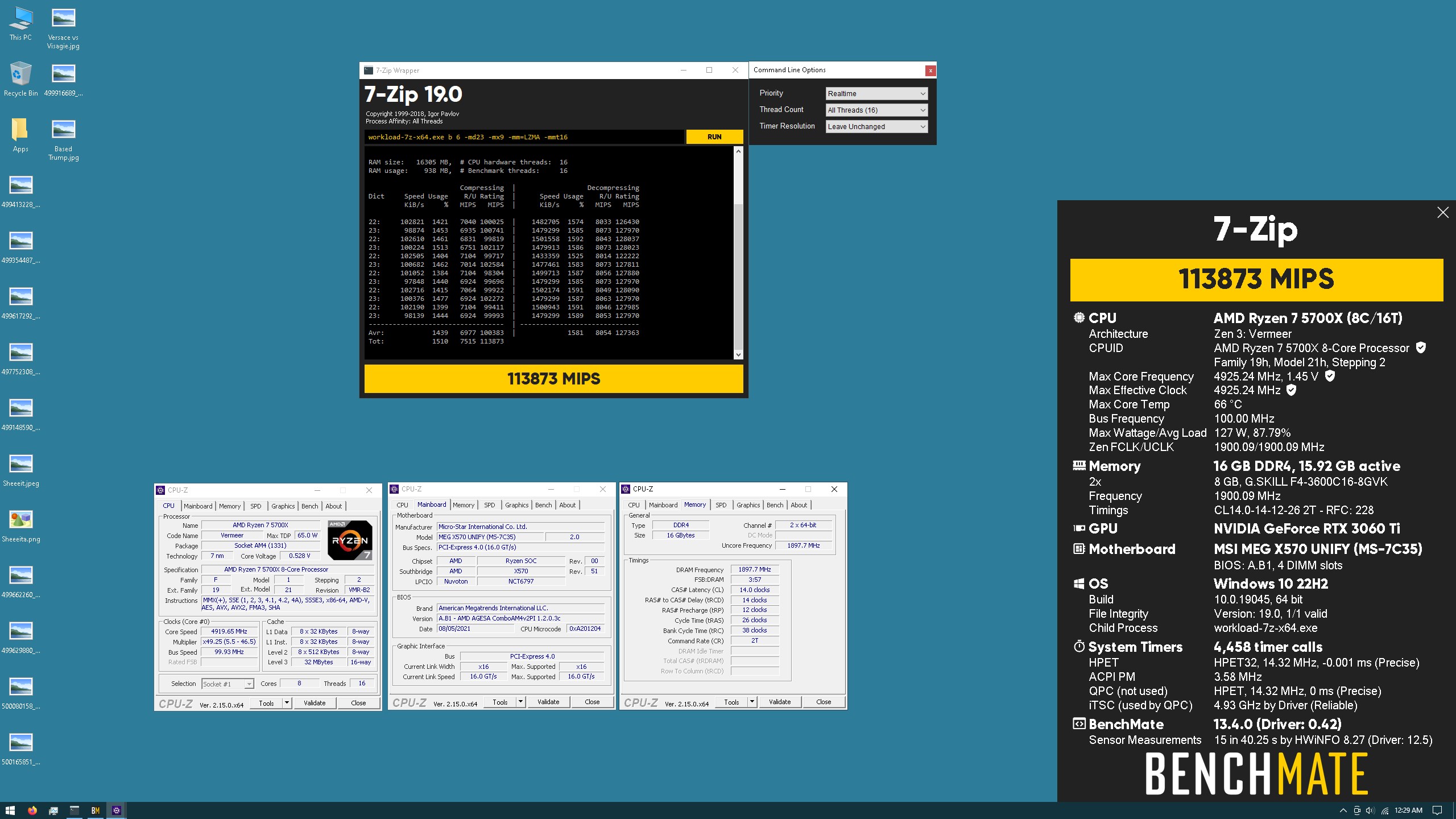Click the RUN button in 7-Zip Wrapper
The image size is (1456, 819).
click(714, 137)
